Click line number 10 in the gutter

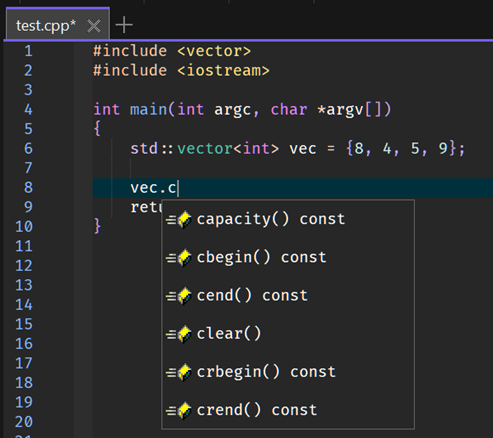[24, 227]
